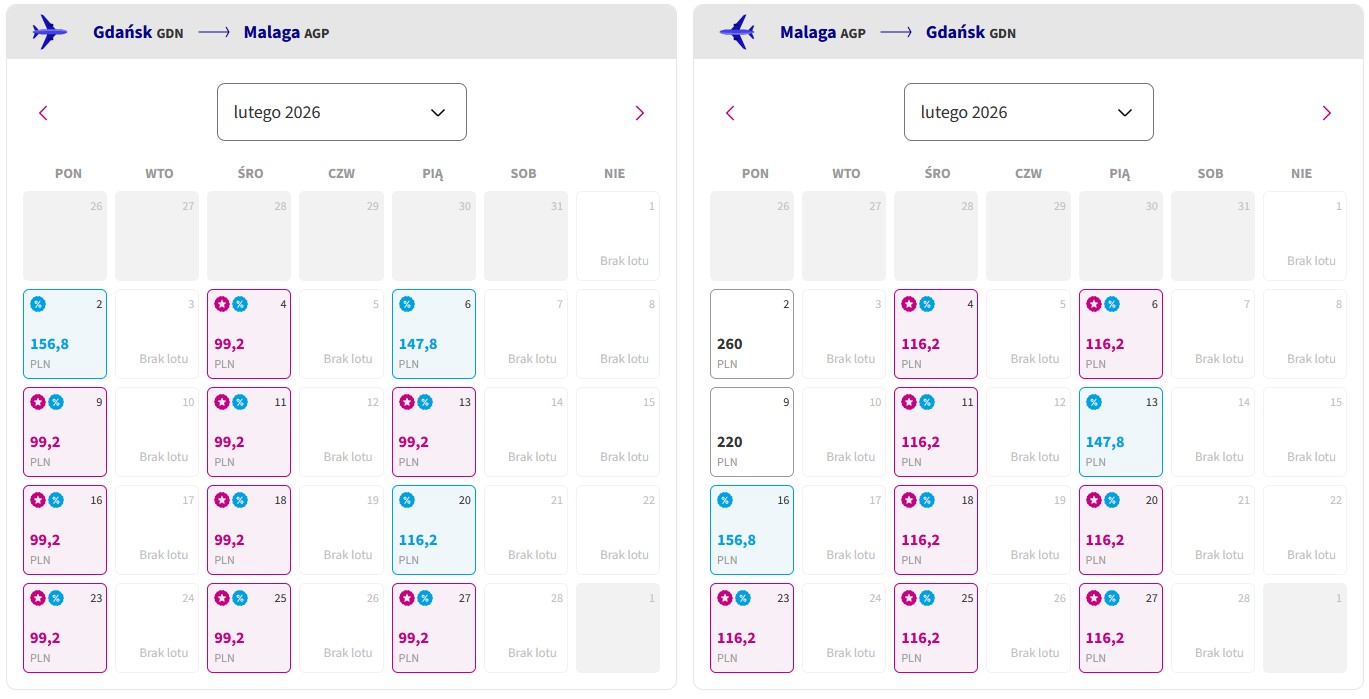Go to next month in Gdańsk–Malaga calendar
The width and height of the screenshot is (1369, 699).
click(640, 113)
